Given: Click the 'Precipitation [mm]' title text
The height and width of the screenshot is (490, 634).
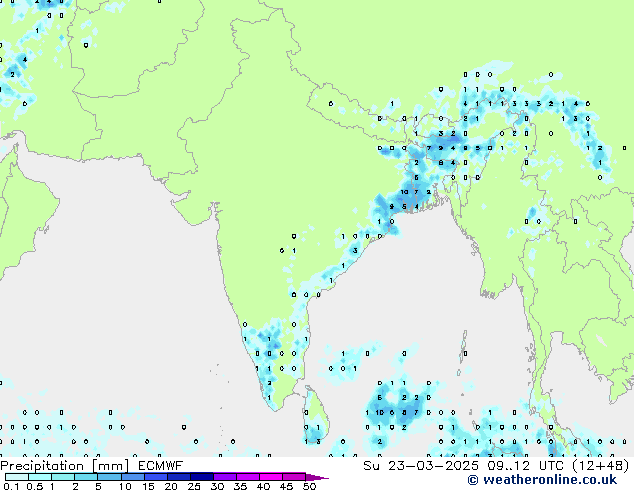Looking at the screenshot, I should point(65,466).
